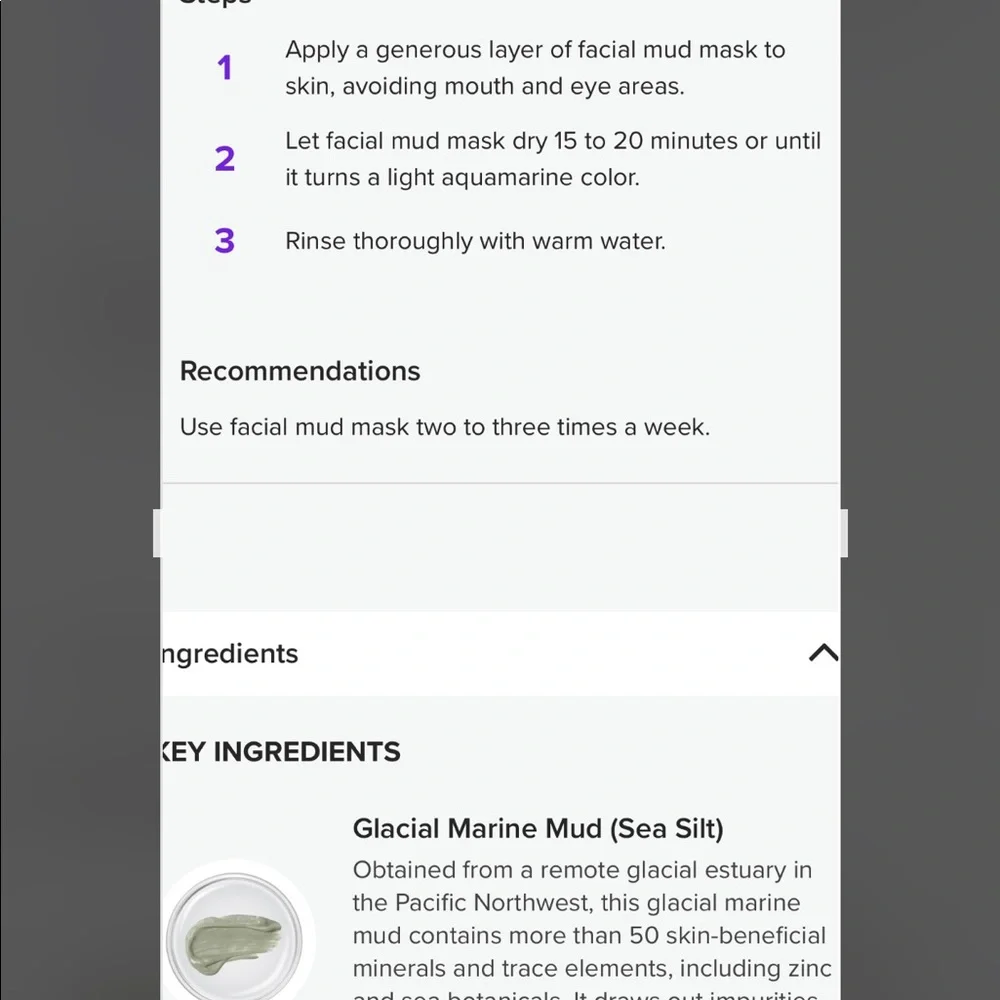Click the Ingredients accordion header label
This screenshot has width=1000, height=1000.
230,654
